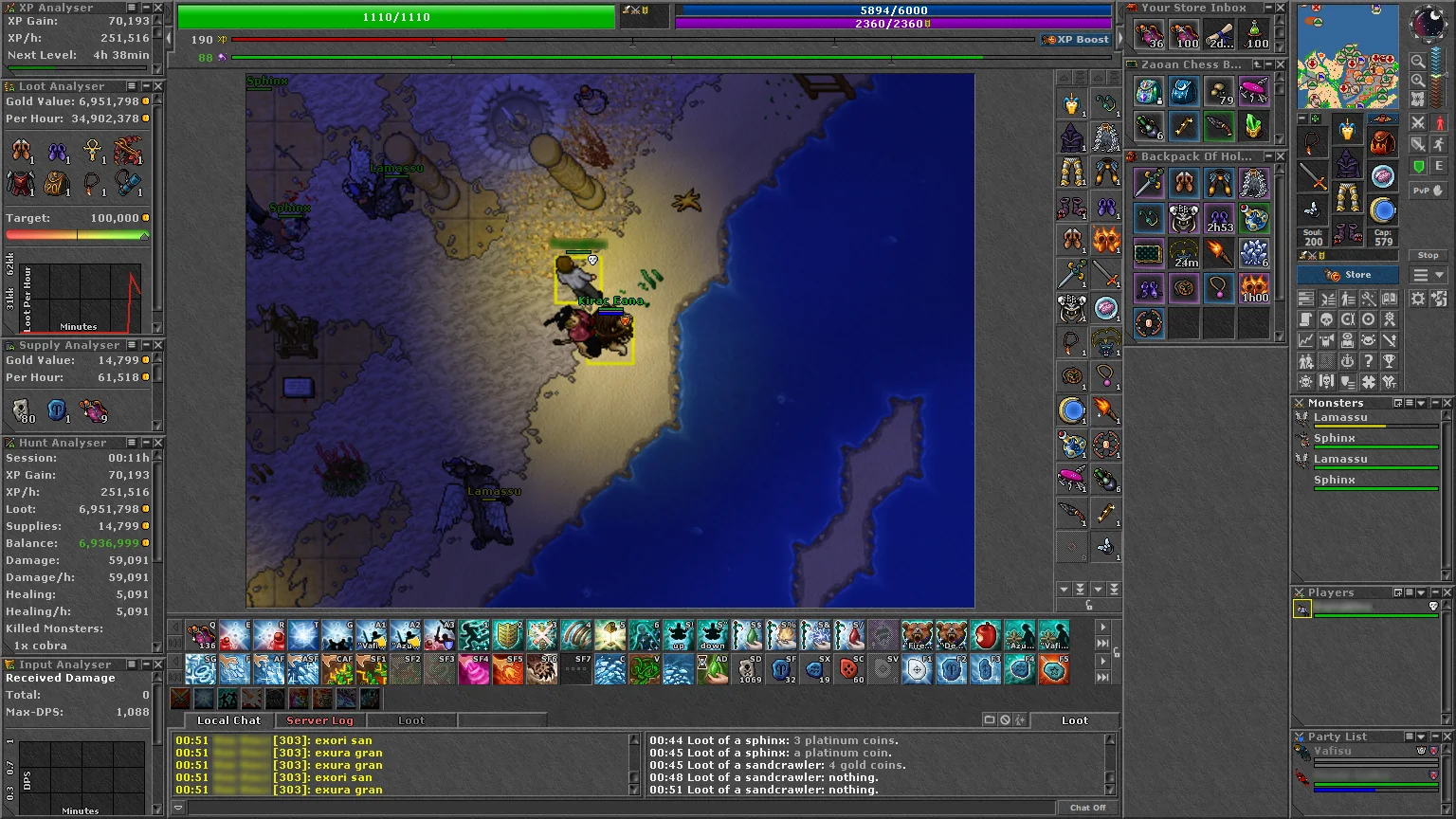Activate the XP Boost button
This screenshot has width=1456, height=819.
[x=1076, y=40]
